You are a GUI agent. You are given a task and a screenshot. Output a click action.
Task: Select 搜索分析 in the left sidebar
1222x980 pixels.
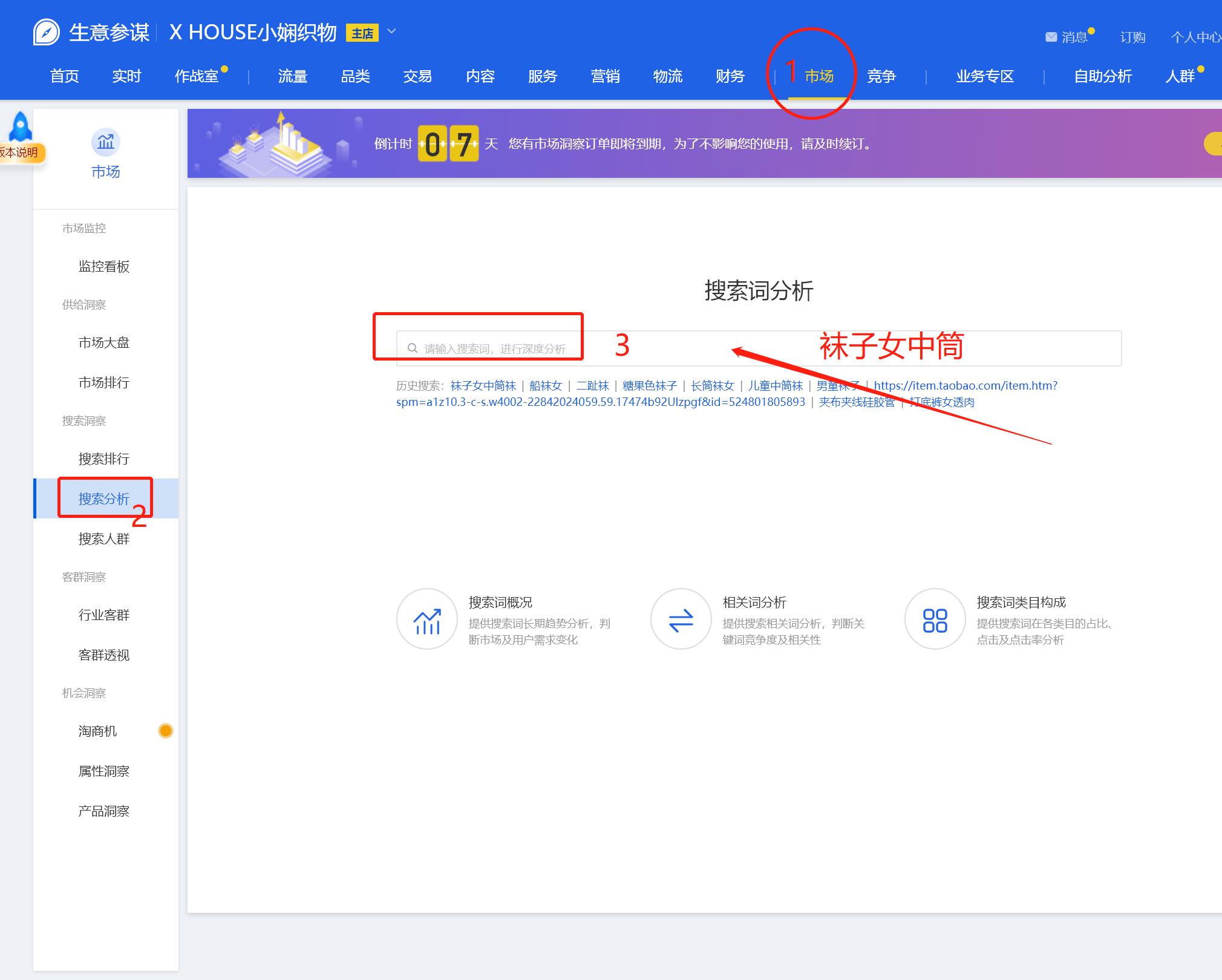pos(103,498)
